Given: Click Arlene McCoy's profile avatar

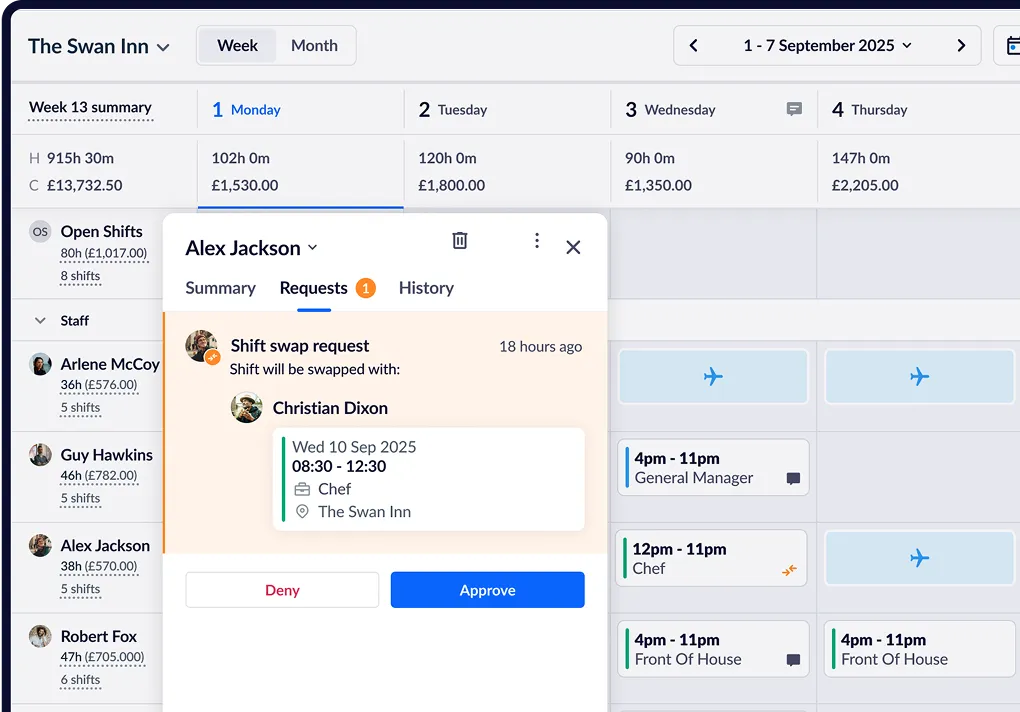Looking at the screenshot, I should (x=39, y=363).
